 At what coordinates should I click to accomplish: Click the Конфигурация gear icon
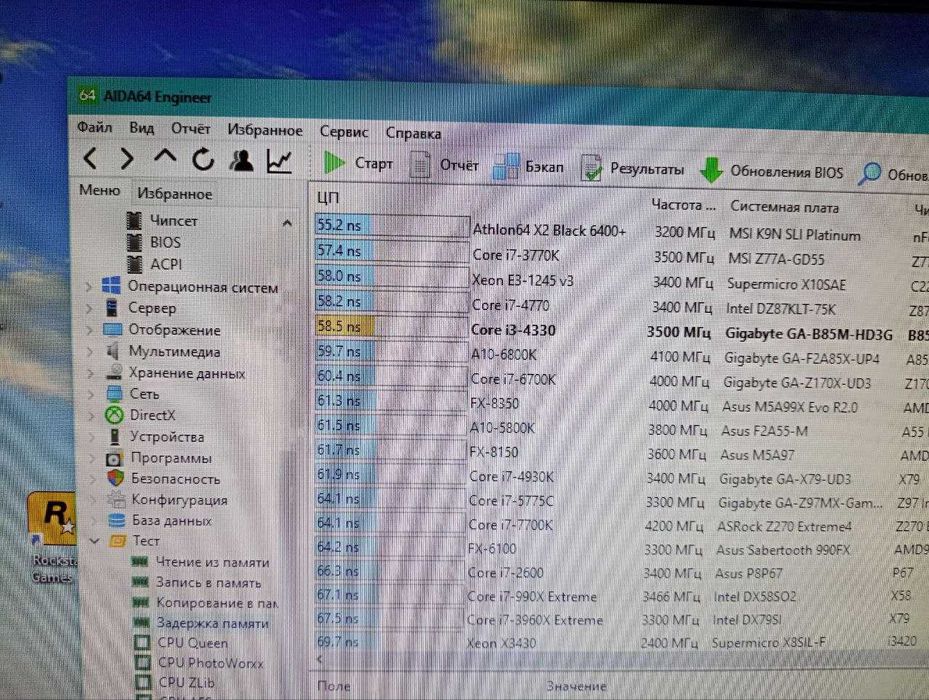pyautogui.click(x=116, y=499)
